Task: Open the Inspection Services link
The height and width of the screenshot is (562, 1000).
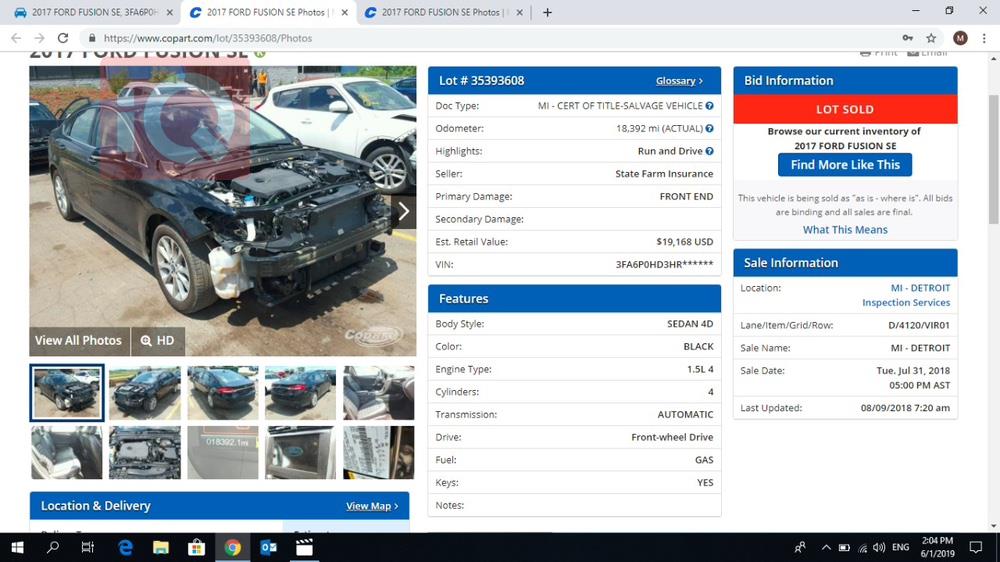Action: (x=906, y=302)
